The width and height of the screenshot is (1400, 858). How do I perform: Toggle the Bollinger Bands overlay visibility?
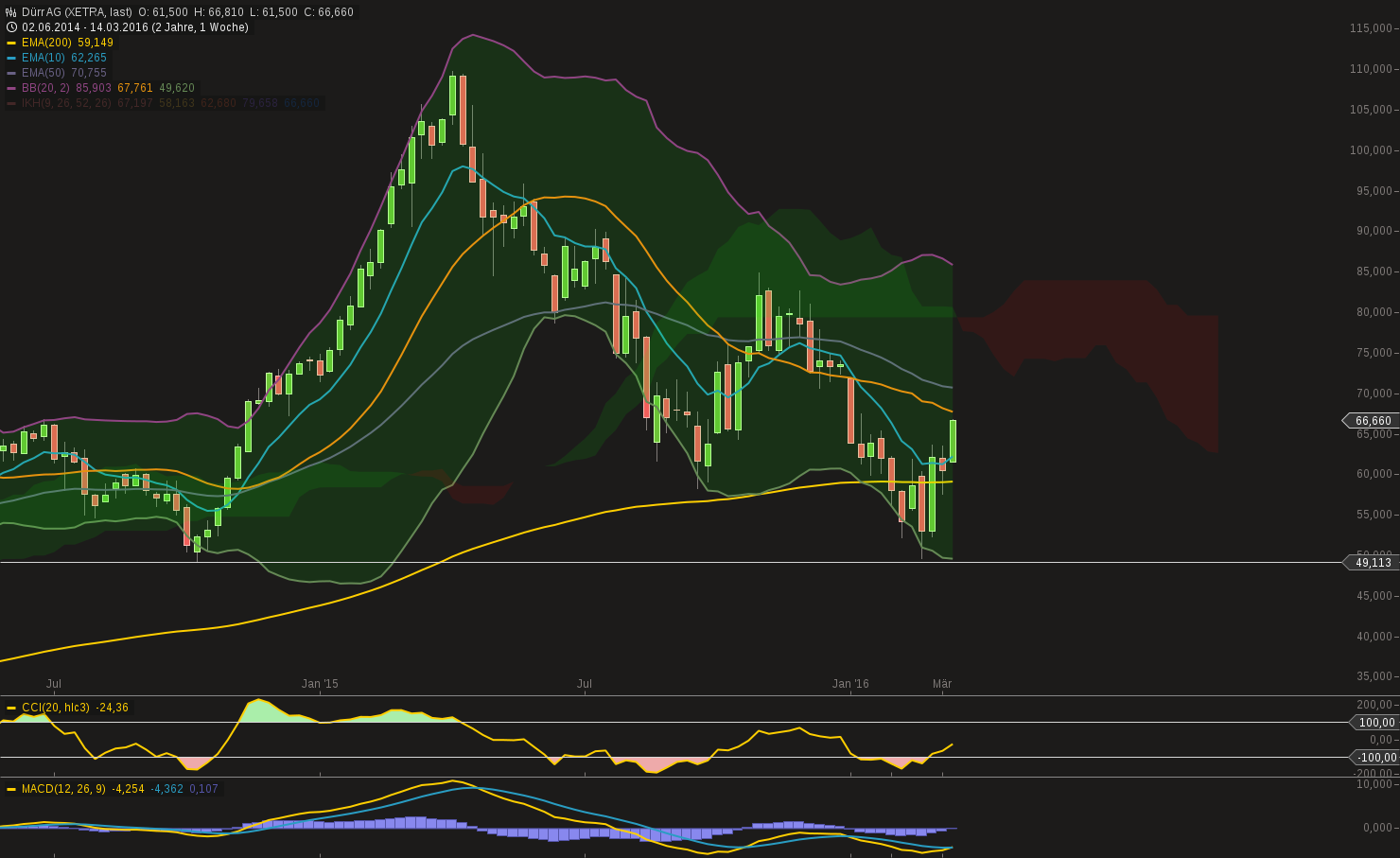[x=11, y=87]
